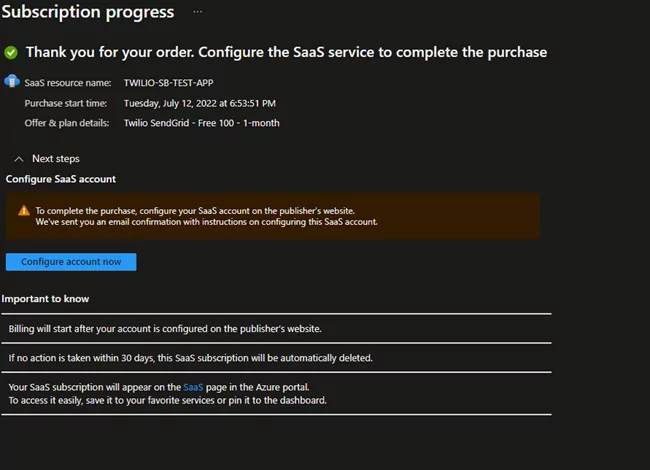Click the Purchase start time label
The width and height of the screenshot is (650, 470).
[x=65, y=103]
